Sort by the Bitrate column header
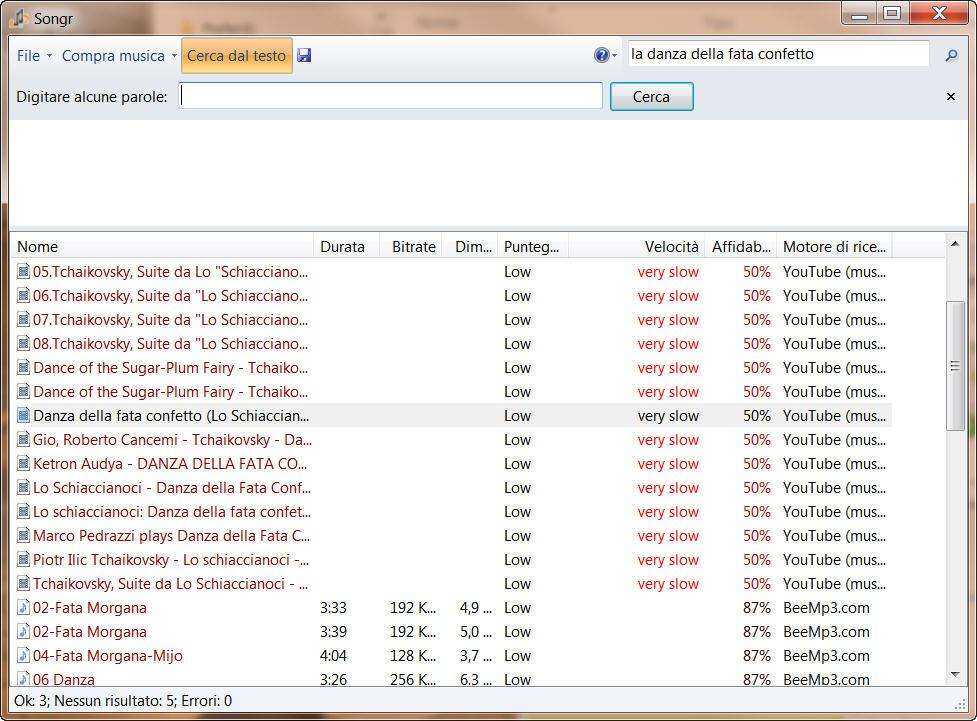Image resolution: width=977 pixels, height=721 pixels. [413, 247]
